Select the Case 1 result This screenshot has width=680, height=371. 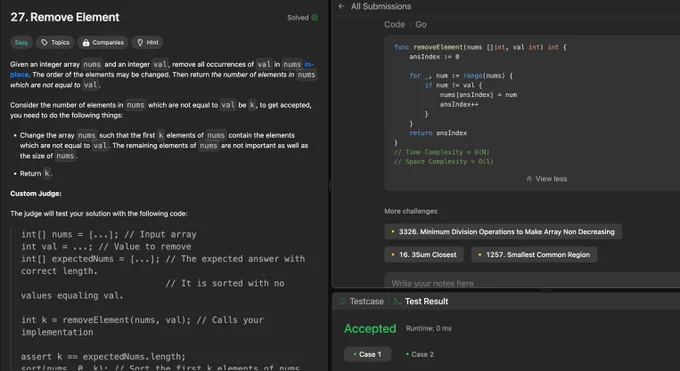(368, 355)
